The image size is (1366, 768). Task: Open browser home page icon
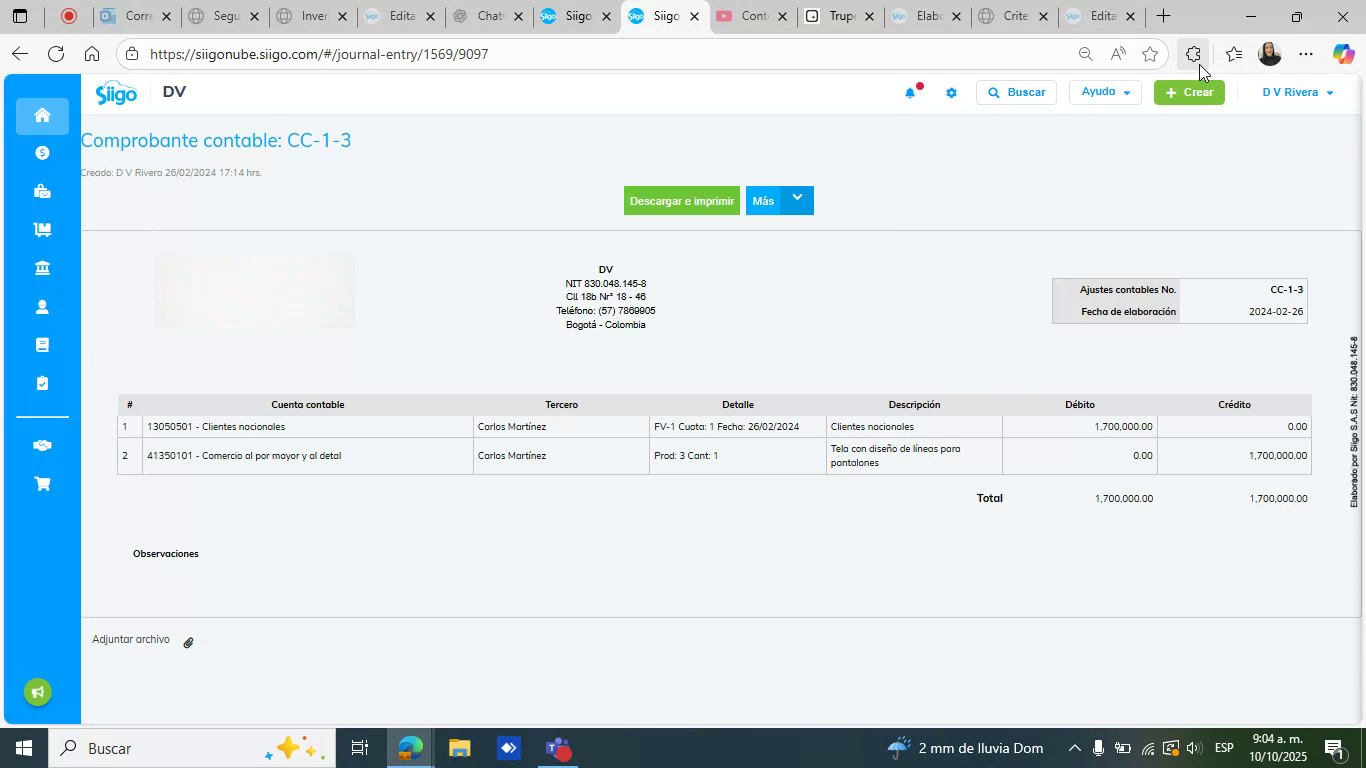pyautogui.click(x=92, y=54)
